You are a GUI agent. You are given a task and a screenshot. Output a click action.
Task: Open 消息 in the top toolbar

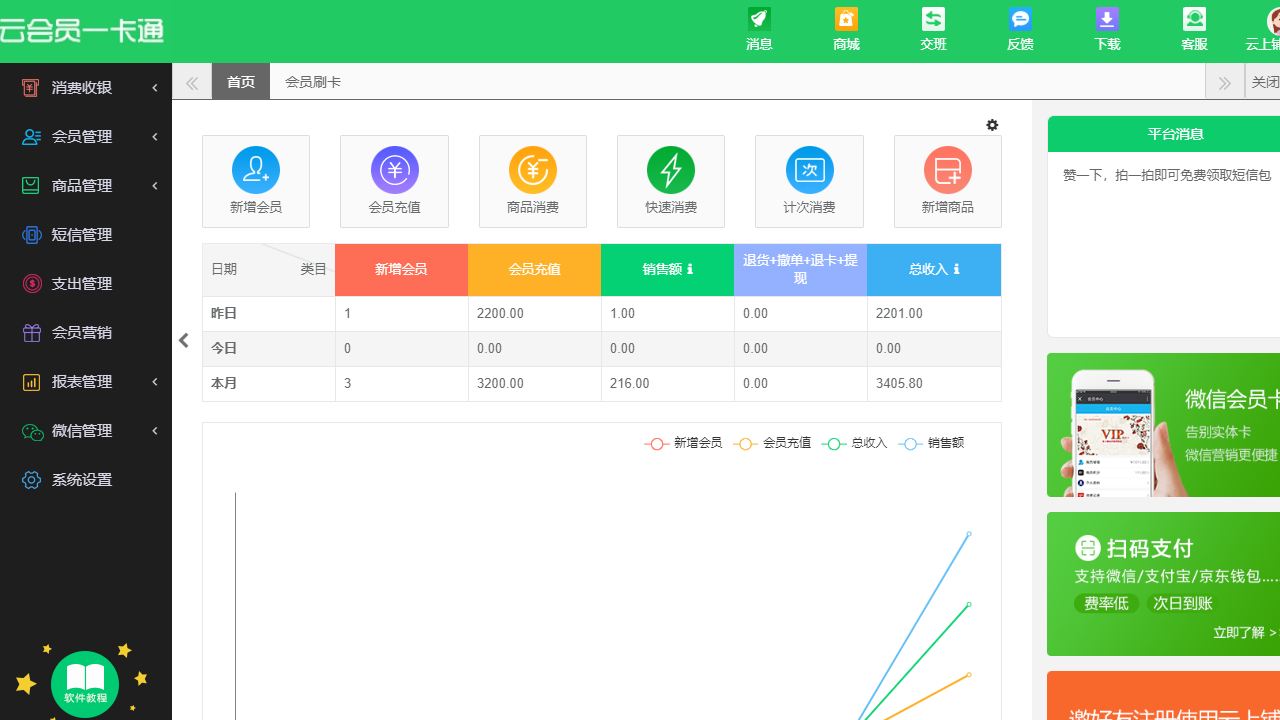[758, 30]
